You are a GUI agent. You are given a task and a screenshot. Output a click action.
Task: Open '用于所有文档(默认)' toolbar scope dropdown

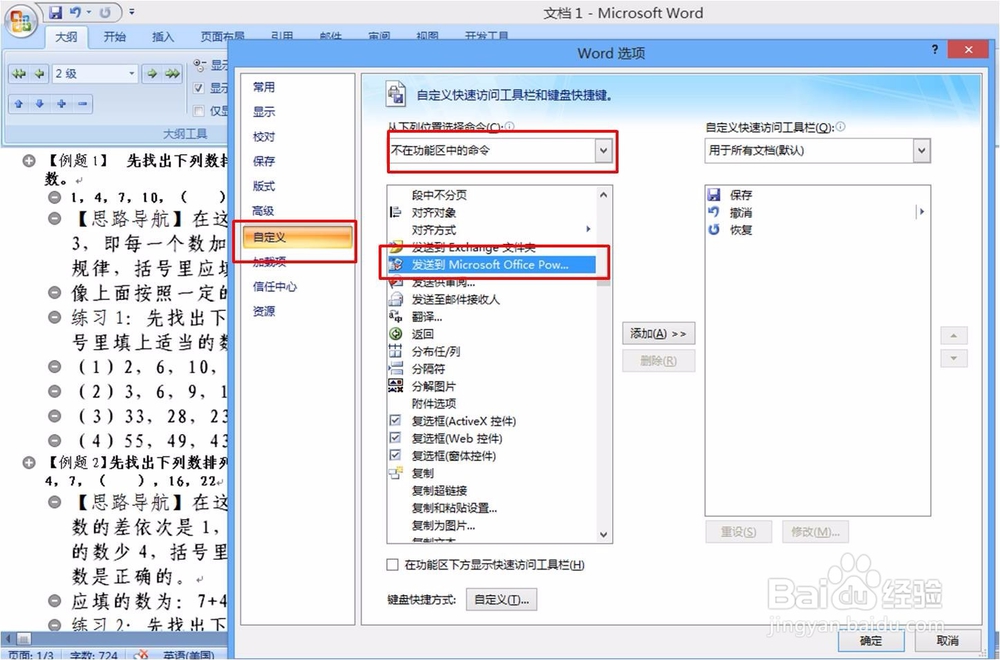(817, 150)
